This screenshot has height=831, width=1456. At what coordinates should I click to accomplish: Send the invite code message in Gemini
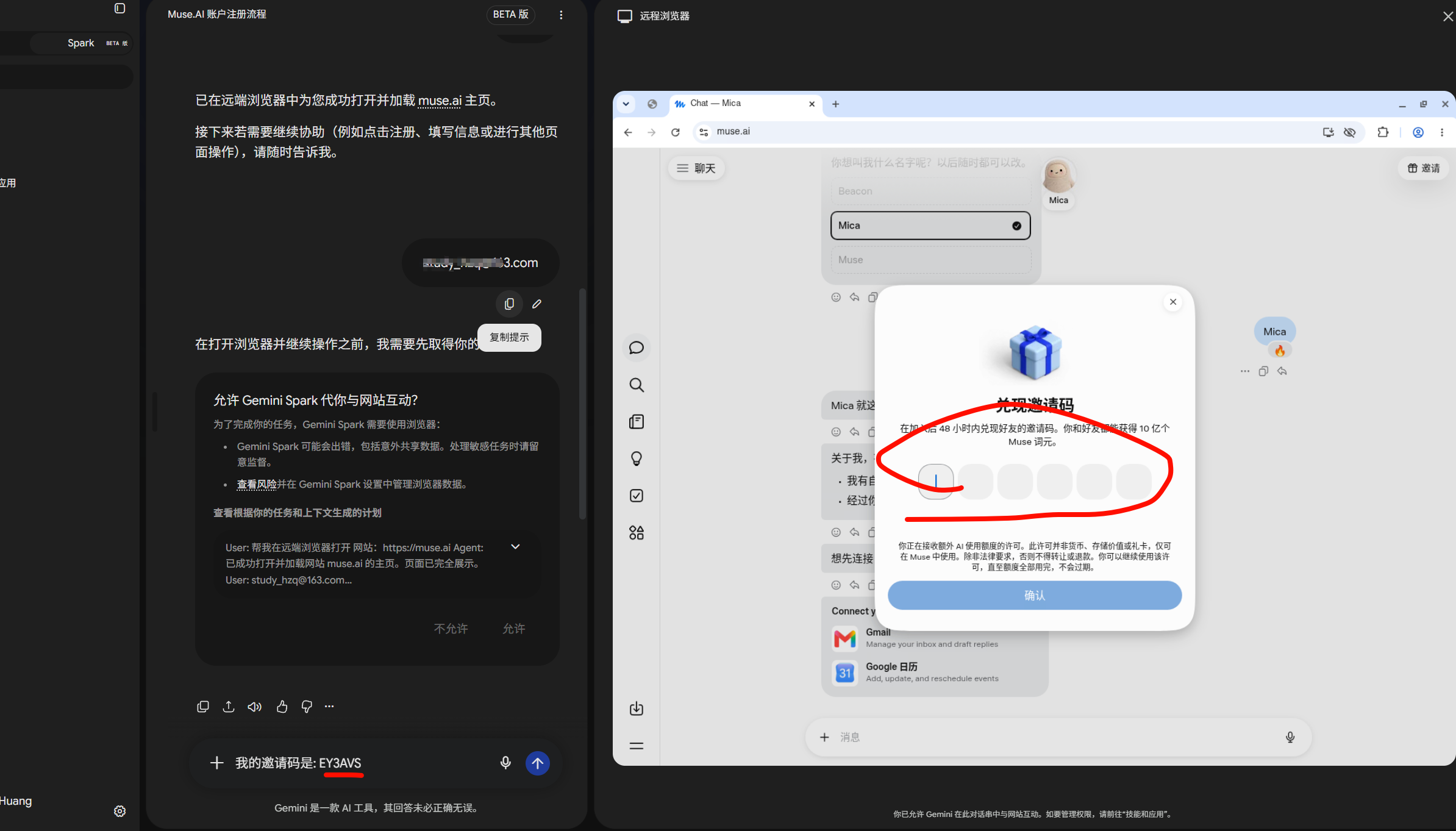537,763
